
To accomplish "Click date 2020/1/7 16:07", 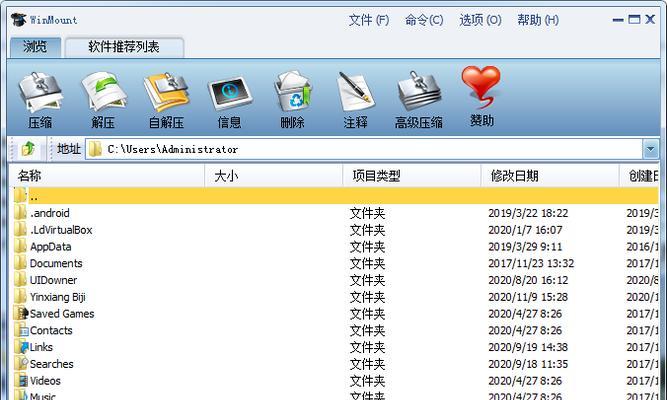I will [x=525, y=230].
